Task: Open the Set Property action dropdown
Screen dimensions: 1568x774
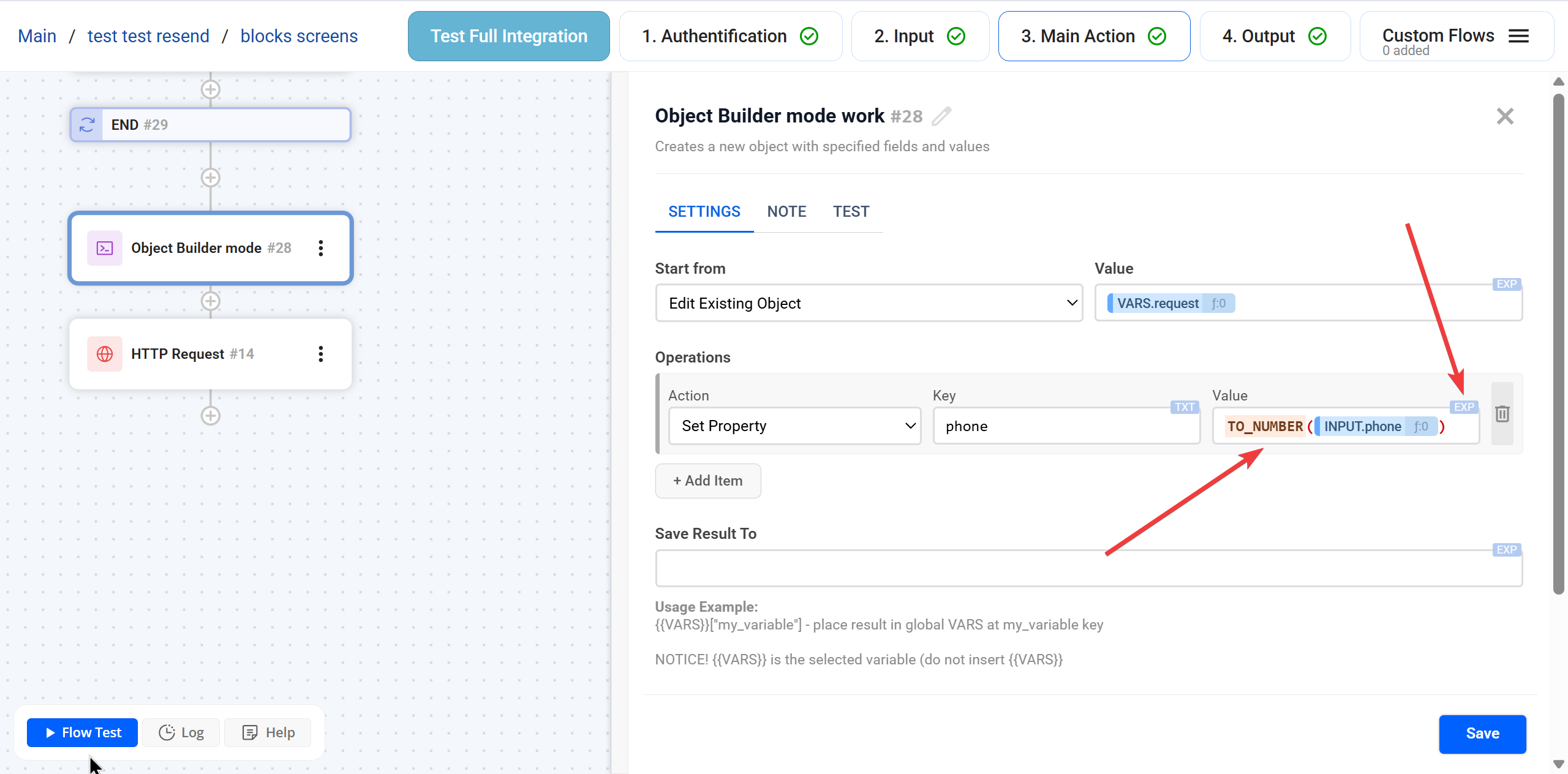Action: coord(794,426)
